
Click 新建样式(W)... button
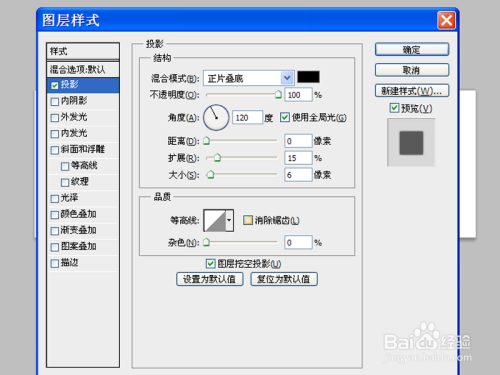pyautogui.click(x=412, y=91)
